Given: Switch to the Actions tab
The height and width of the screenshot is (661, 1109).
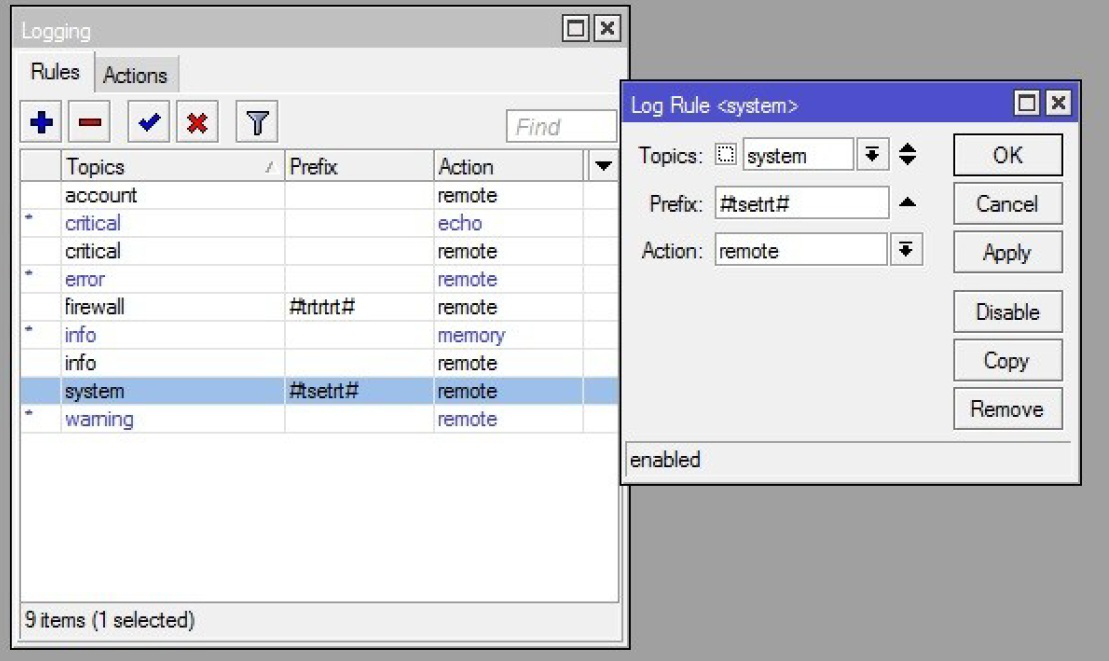Looking at the screenshot, I should 135,75.
